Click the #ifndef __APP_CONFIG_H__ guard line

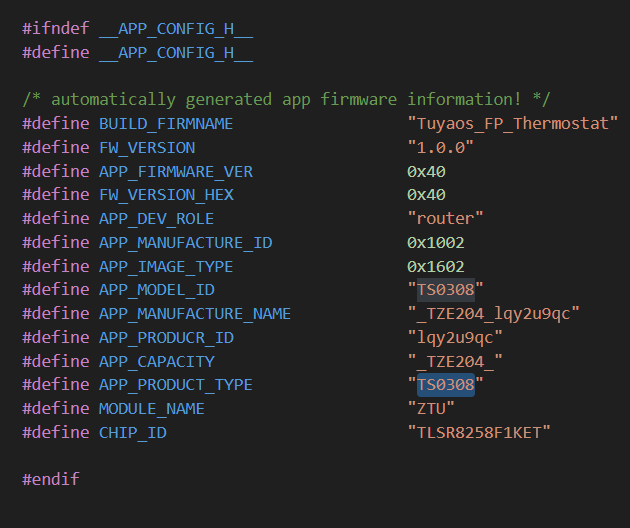(137, 29)
